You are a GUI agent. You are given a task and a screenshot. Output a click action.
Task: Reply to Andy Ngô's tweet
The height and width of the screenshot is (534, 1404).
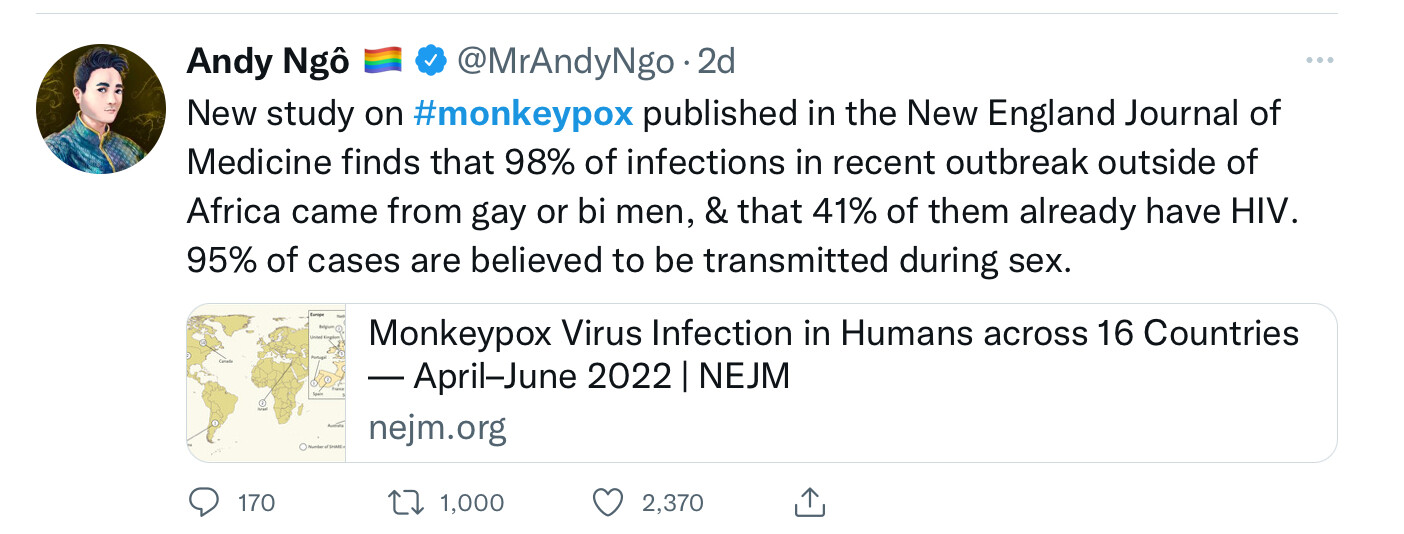pos(203,502)
